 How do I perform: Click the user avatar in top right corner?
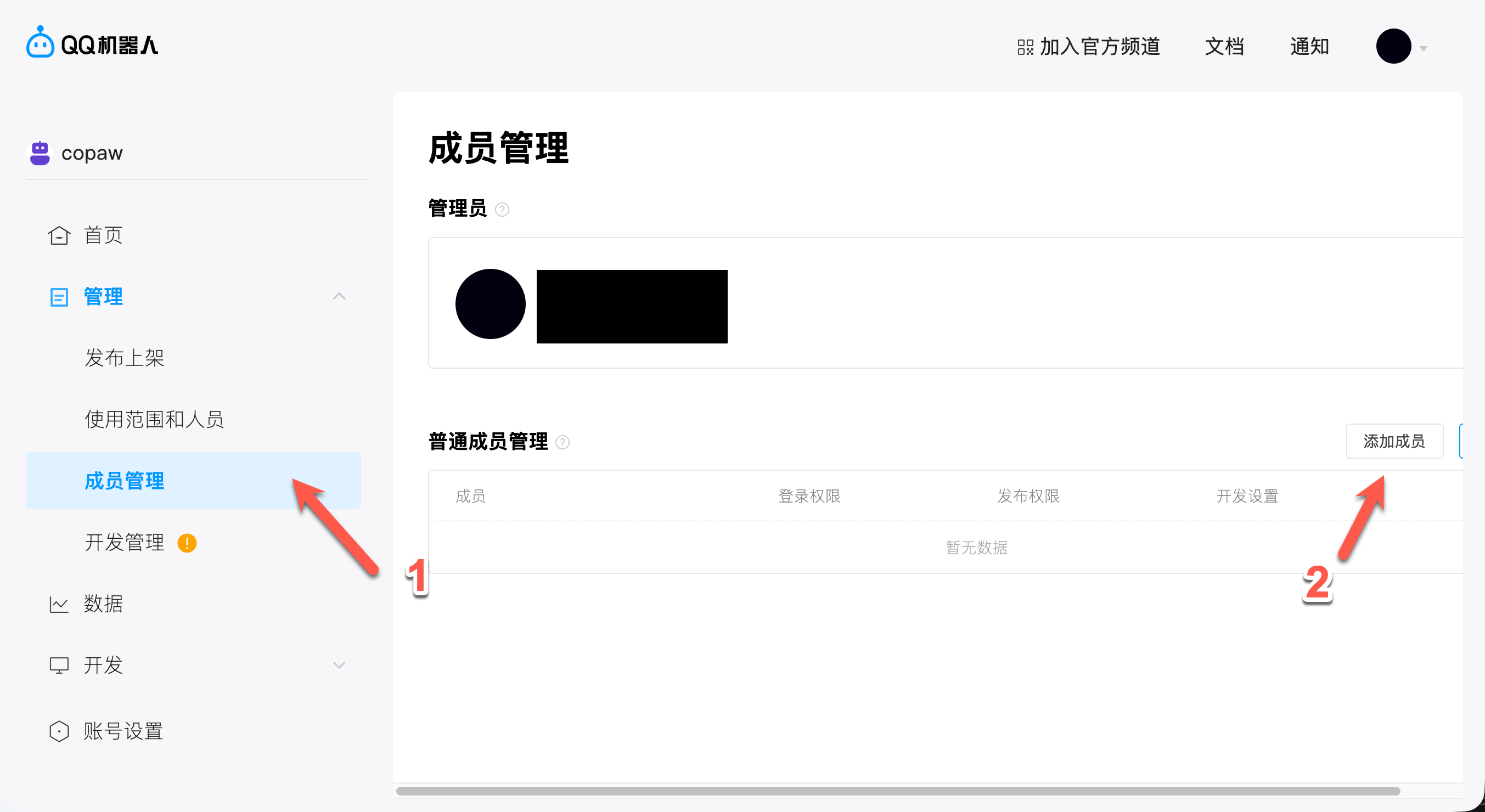(x=1393, y=46)
